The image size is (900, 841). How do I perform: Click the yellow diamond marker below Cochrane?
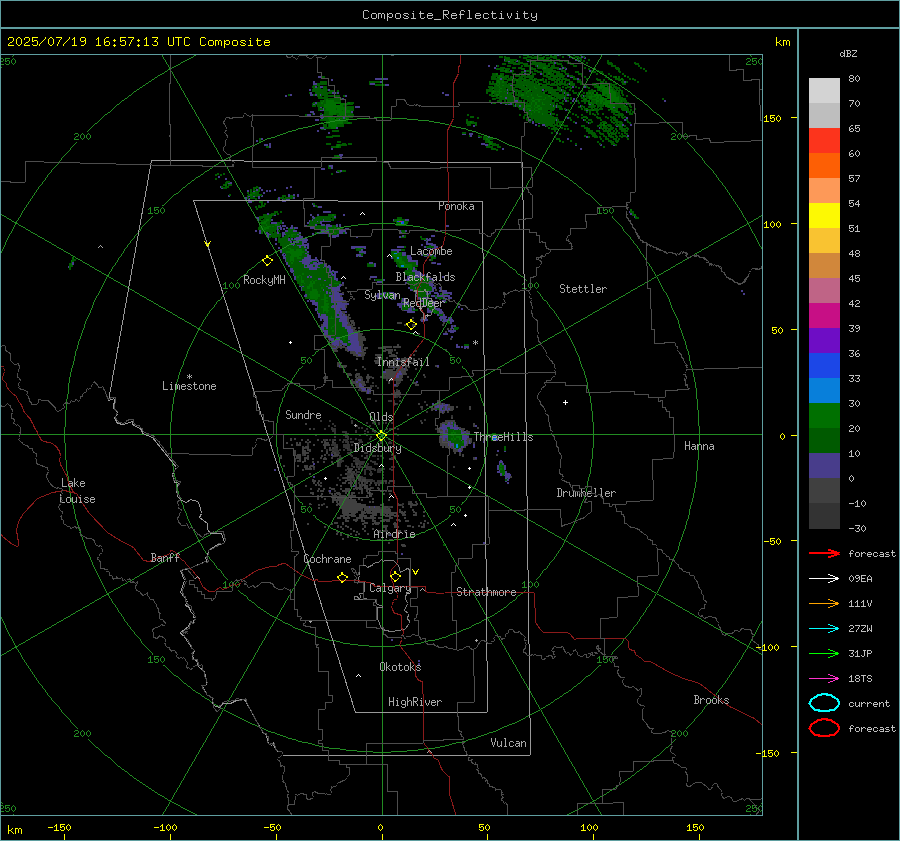(342, 577)
